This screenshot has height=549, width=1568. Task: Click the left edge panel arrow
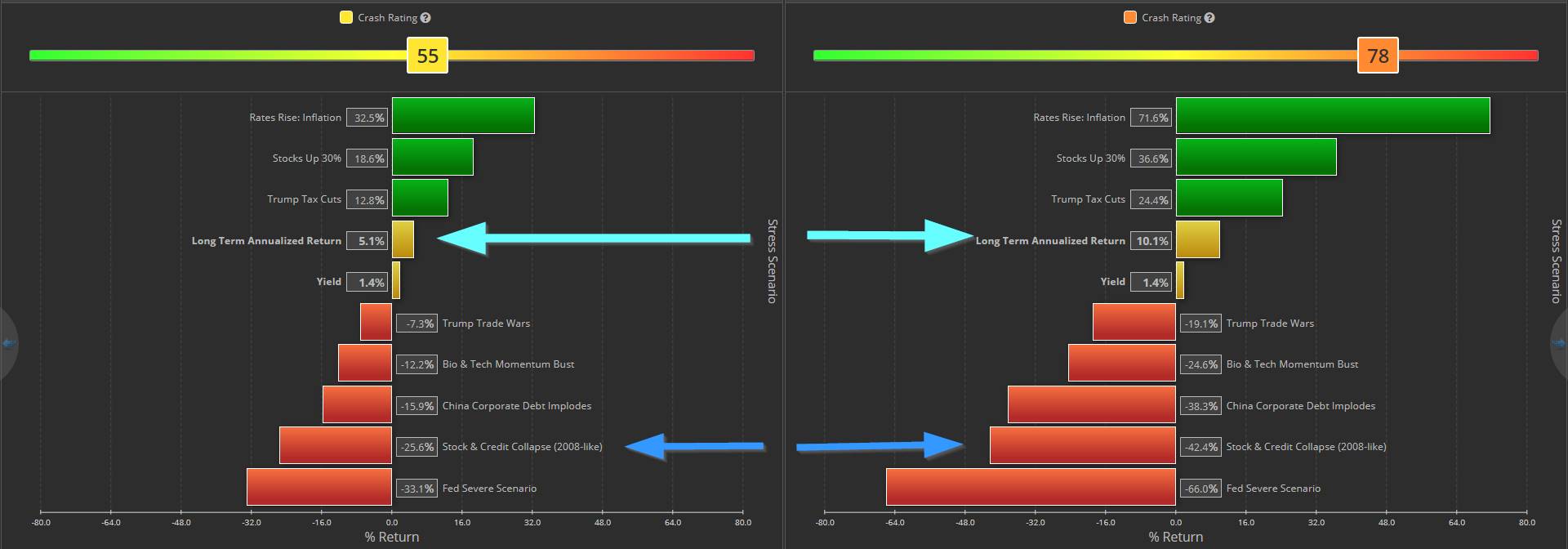coord(8,342)
